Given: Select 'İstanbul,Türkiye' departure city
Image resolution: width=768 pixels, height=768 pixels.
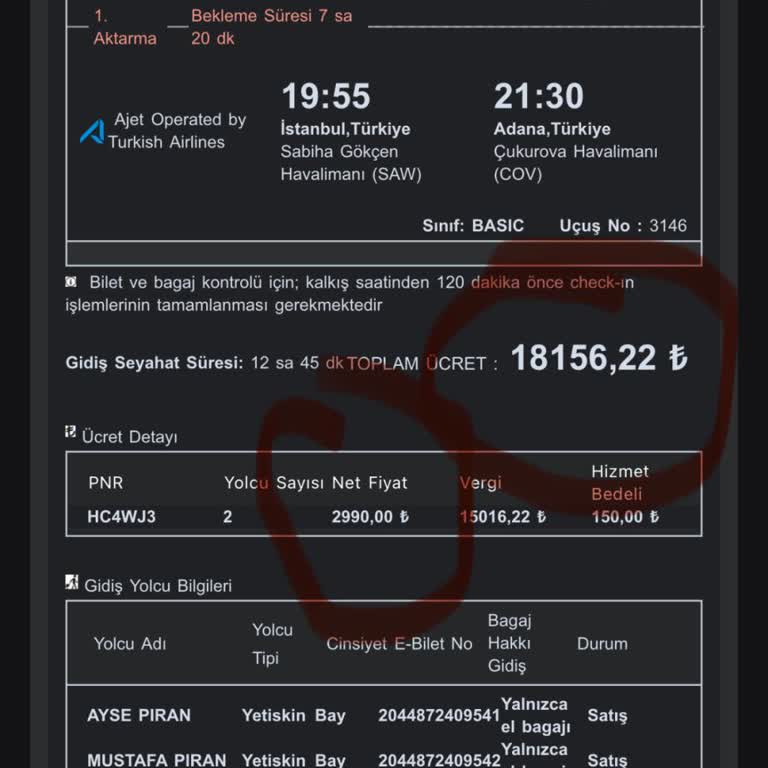Looking at the screenshot, I should click(345, 129).
